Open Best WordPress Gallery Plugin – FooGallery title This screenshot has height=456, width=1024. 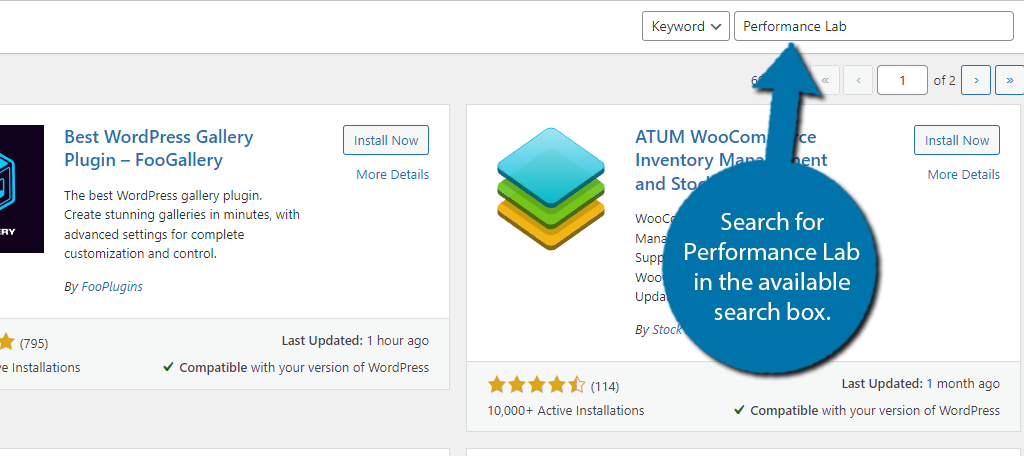(159, 148)
